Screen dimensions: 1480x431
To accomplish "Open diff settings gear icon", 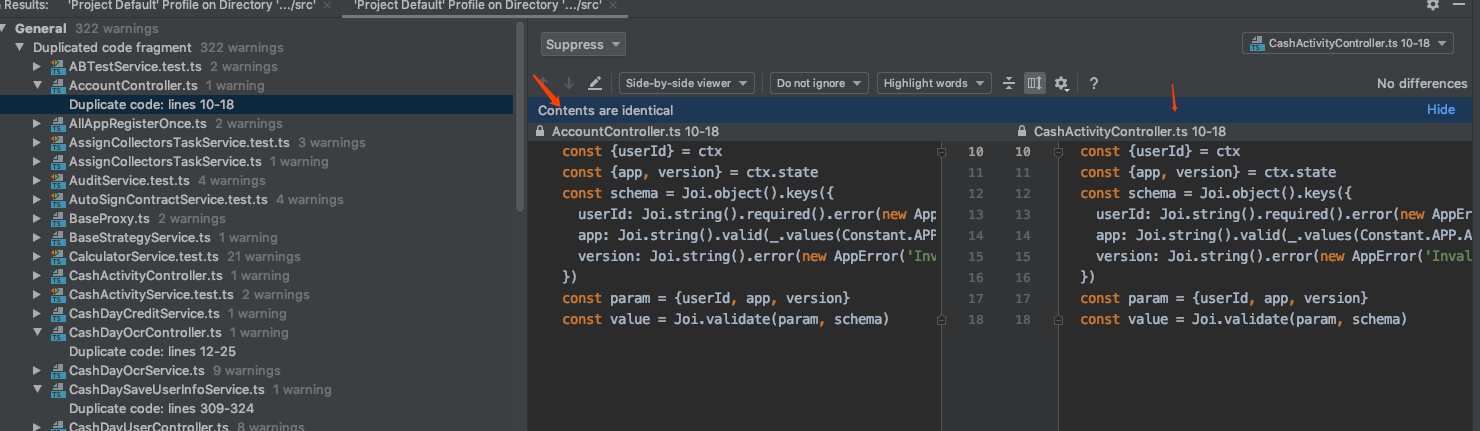I will [x=1062, y=84].
